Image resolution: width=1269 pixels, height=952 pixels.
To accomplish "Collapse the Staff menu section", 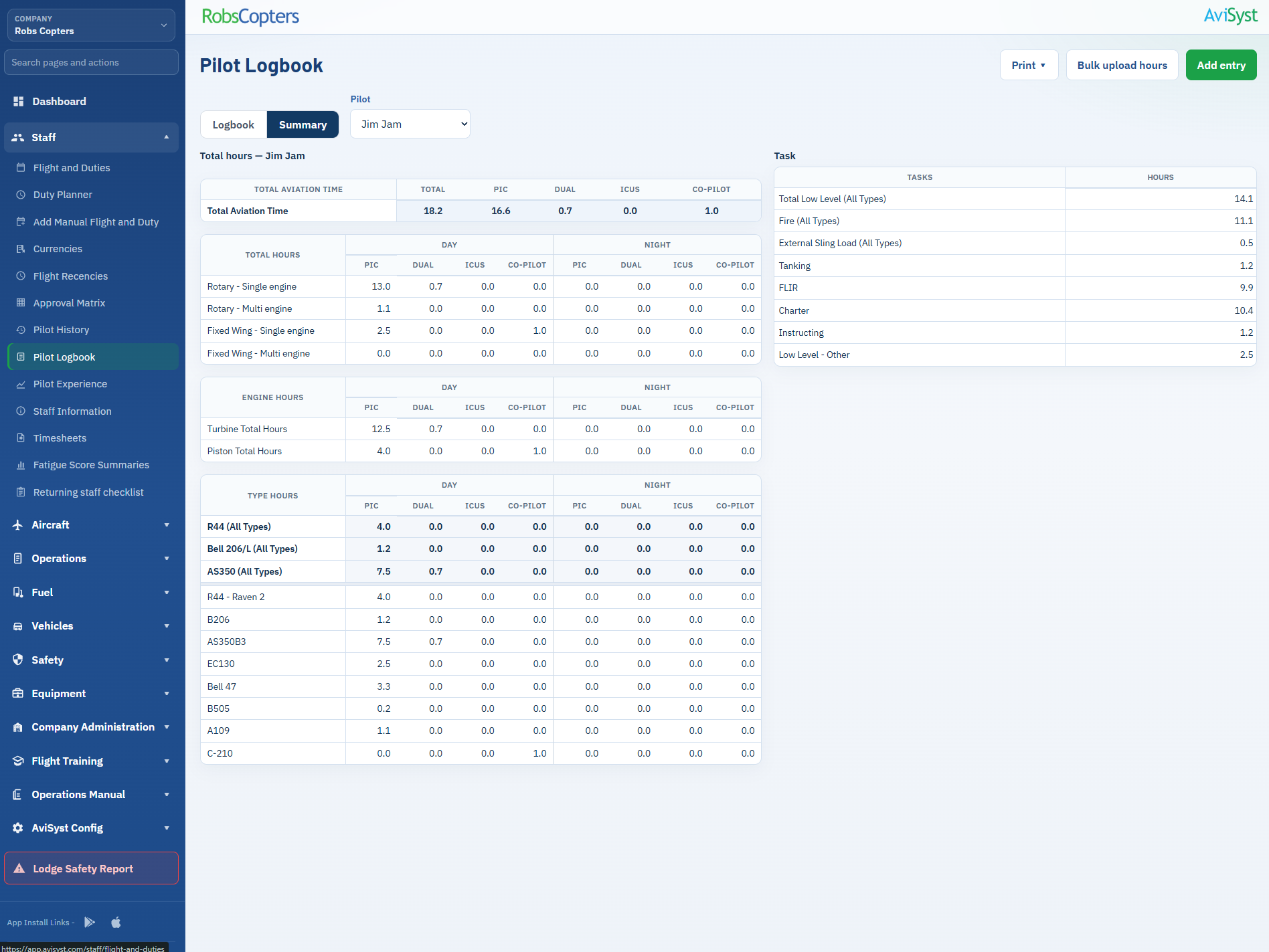I will 167,137.
